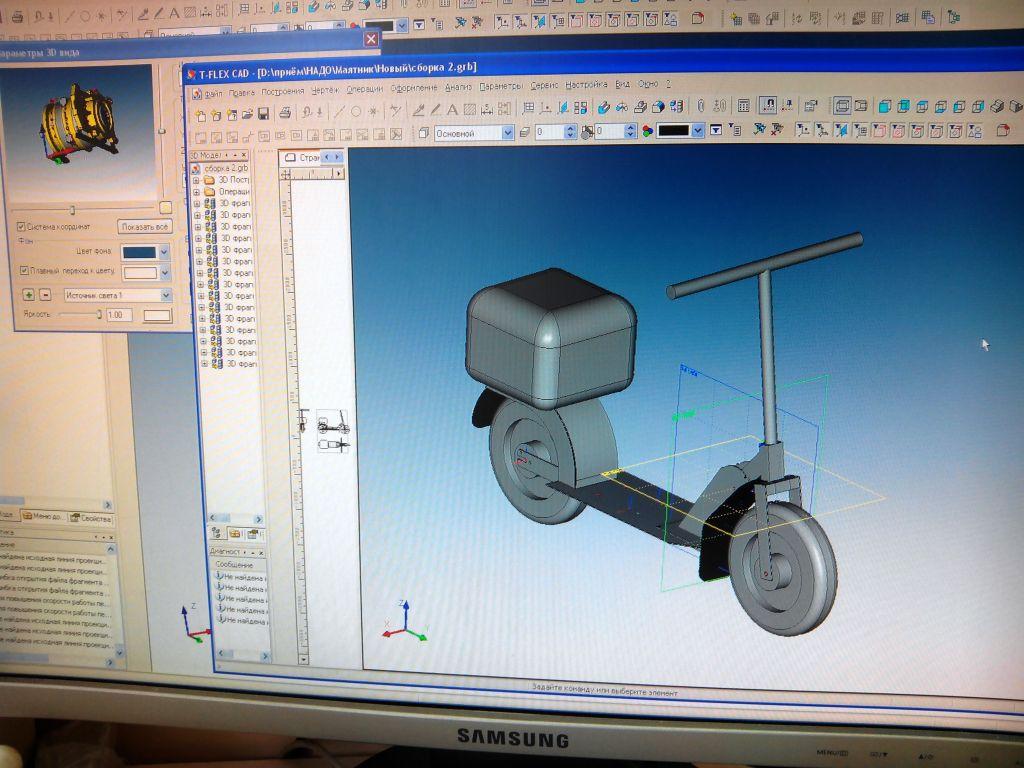Toggle the 'Плавный переход к цвету' checkbox
Image resolution: width=1024 pixels, height=768 pixels.
point(24,270)
